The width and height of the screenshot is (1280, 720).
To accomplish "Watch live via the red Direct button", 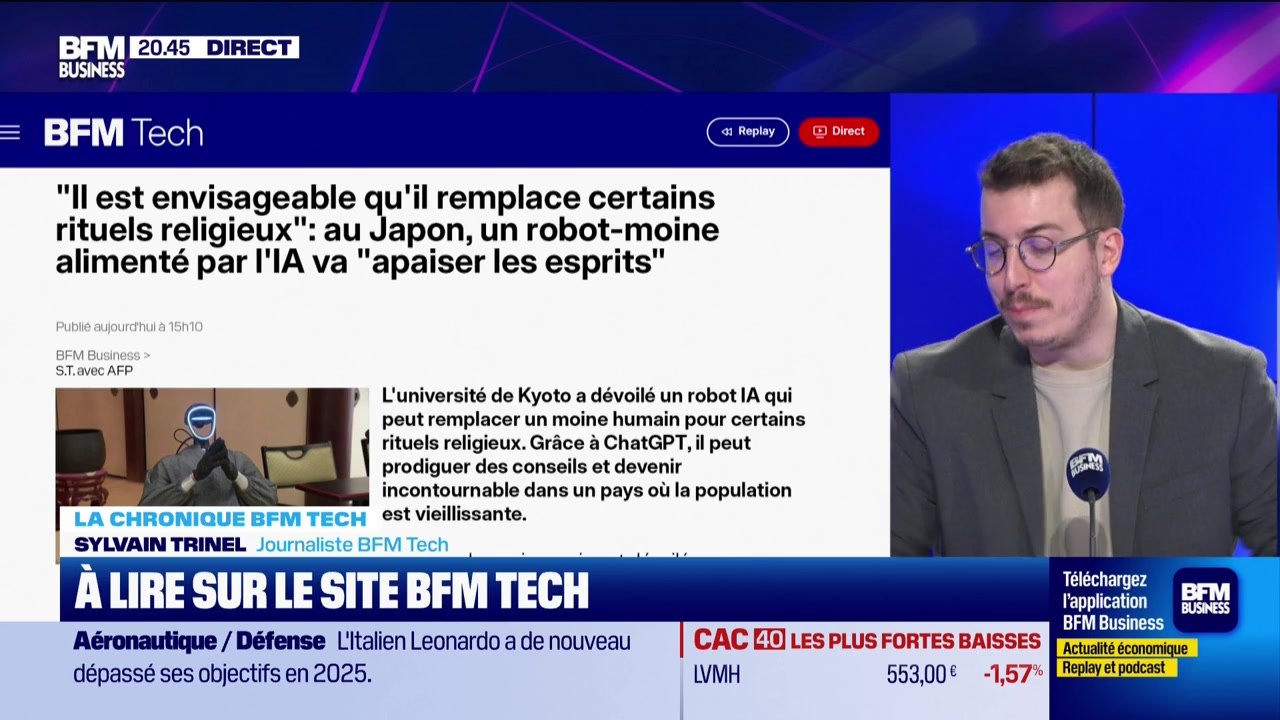I will coord(838,132).
